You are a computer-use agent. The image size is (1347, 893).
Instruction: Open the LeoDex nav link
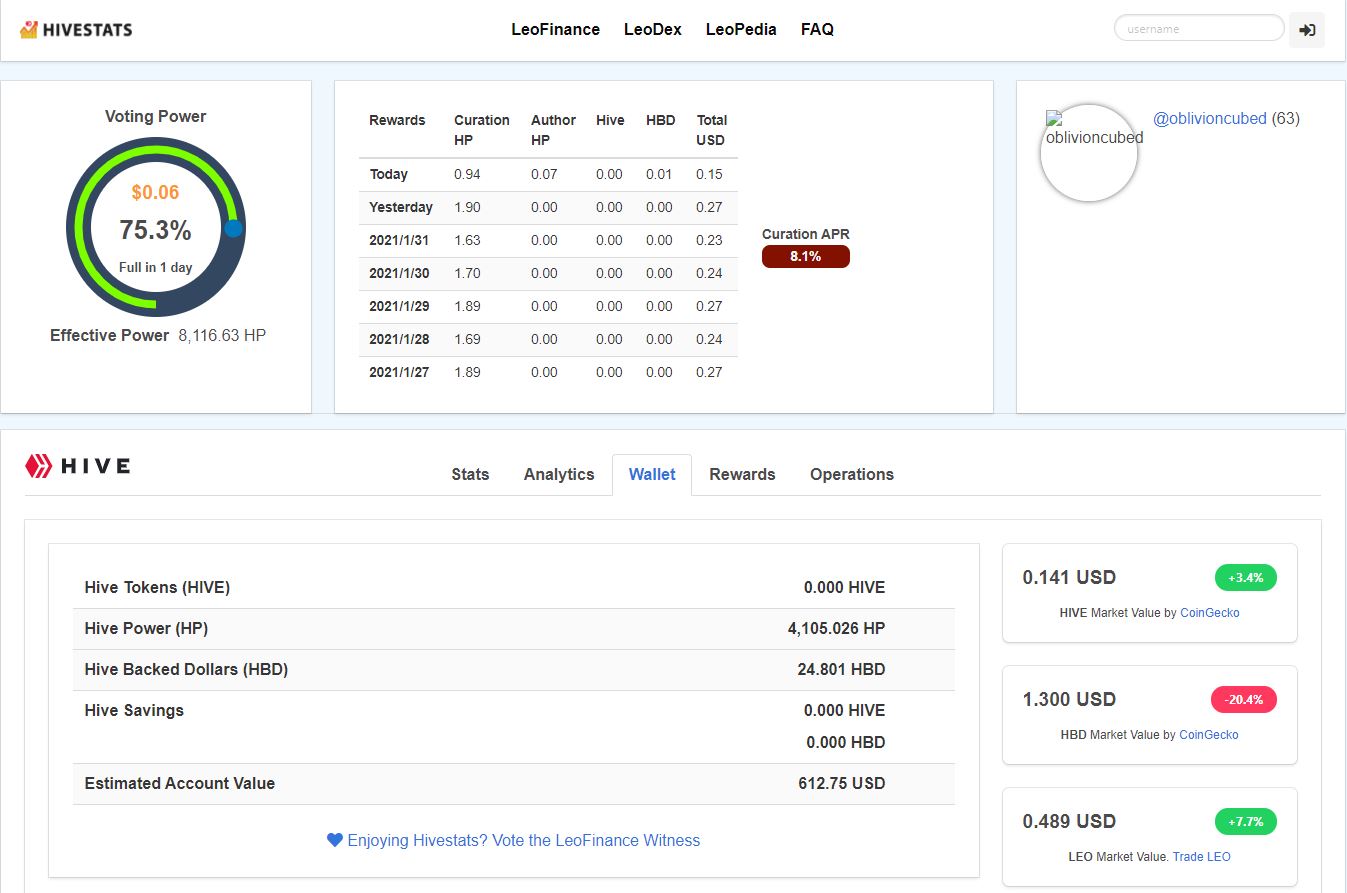[653, 29]
